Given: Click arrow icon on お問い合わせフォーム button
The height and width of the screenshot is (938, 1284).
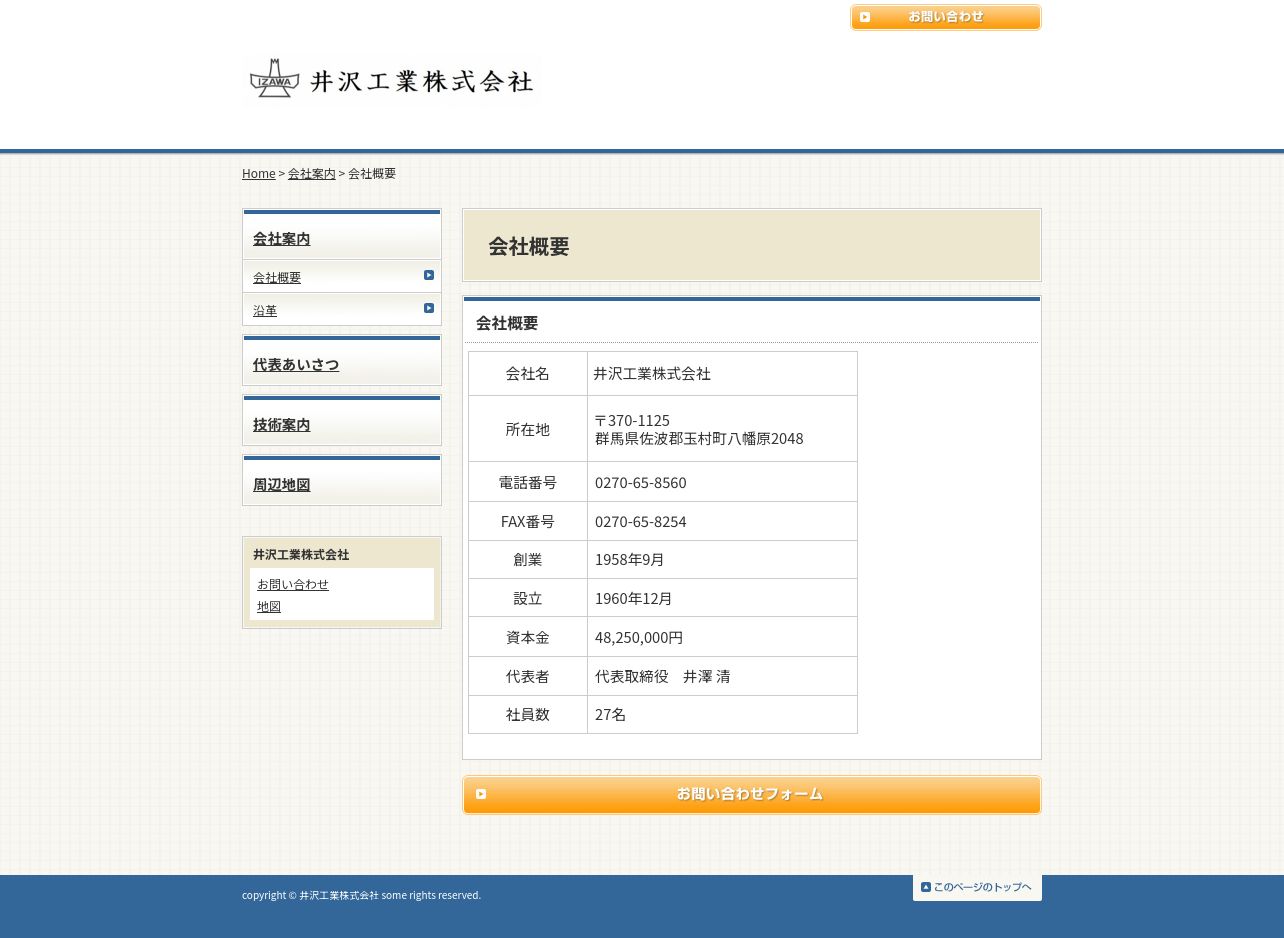Looking at the screenshot, I should point(481,794).
